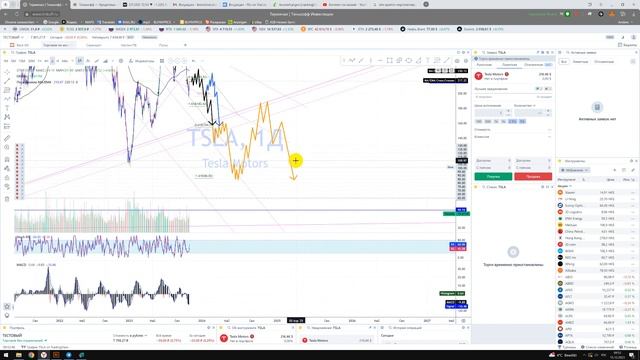This screenshot has width=640, height=360.
Task: Filter active orders by Отложенные
Action: (604, 62)
